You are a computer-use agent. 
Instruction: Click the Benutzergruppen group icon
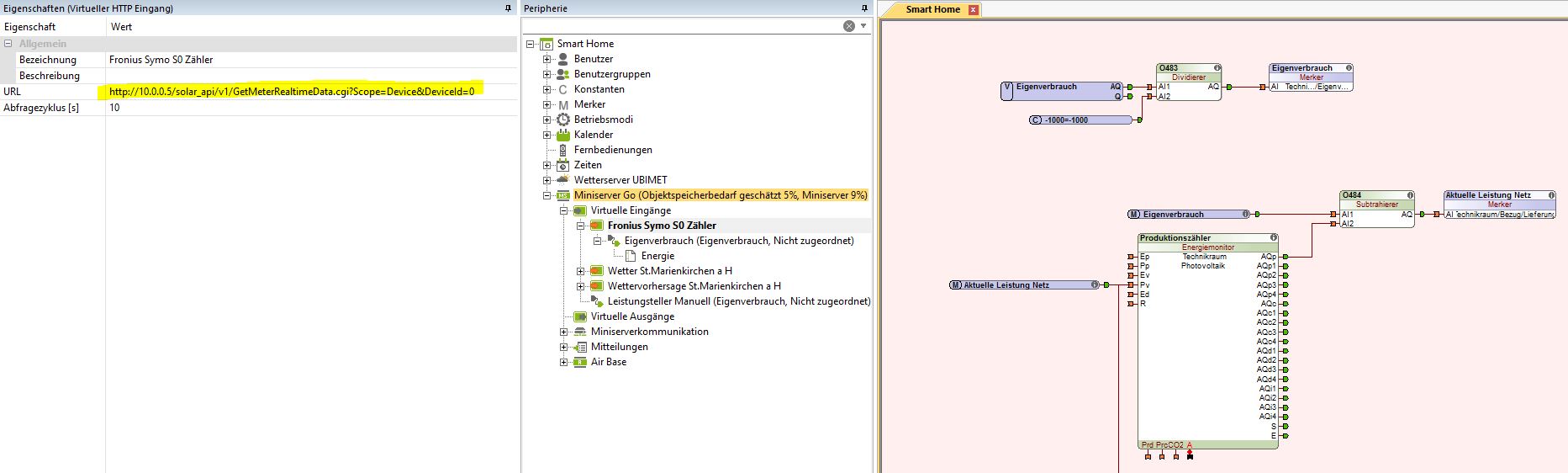563,74
